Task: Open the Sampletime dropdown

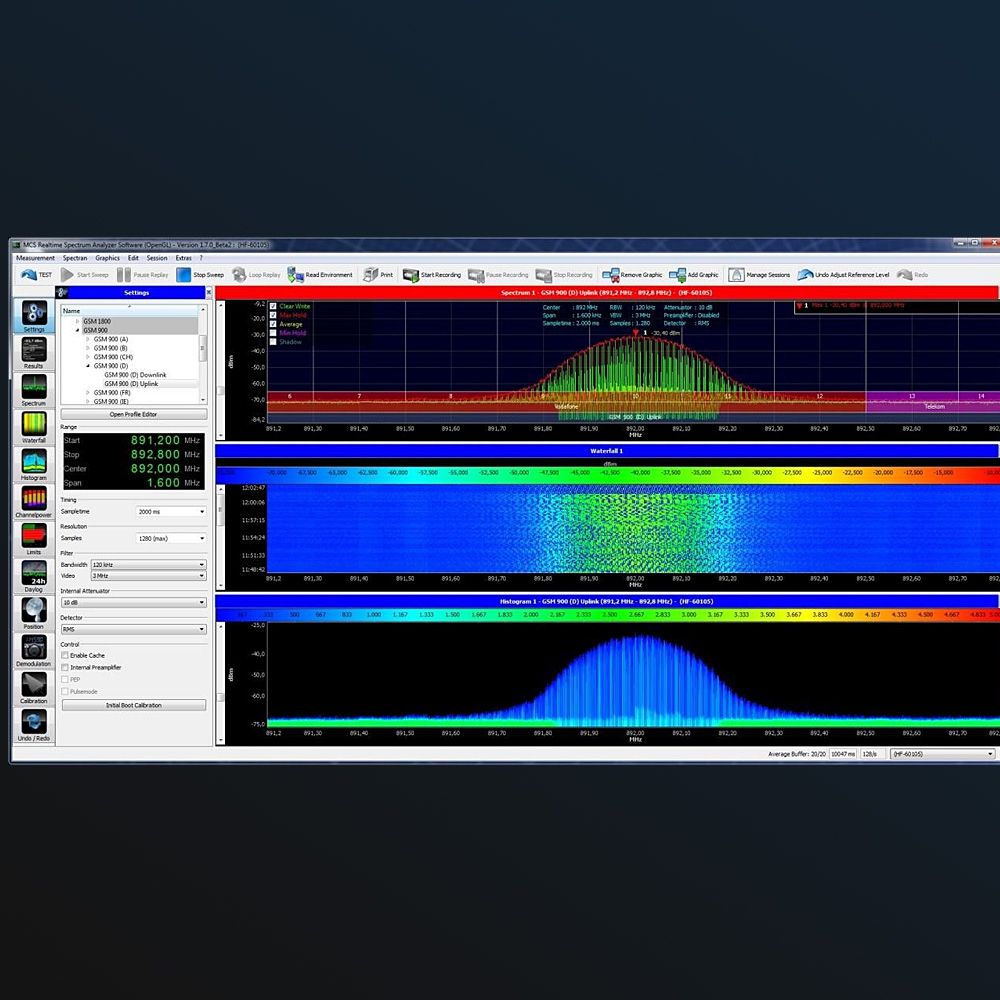Action: click(171, 511)
